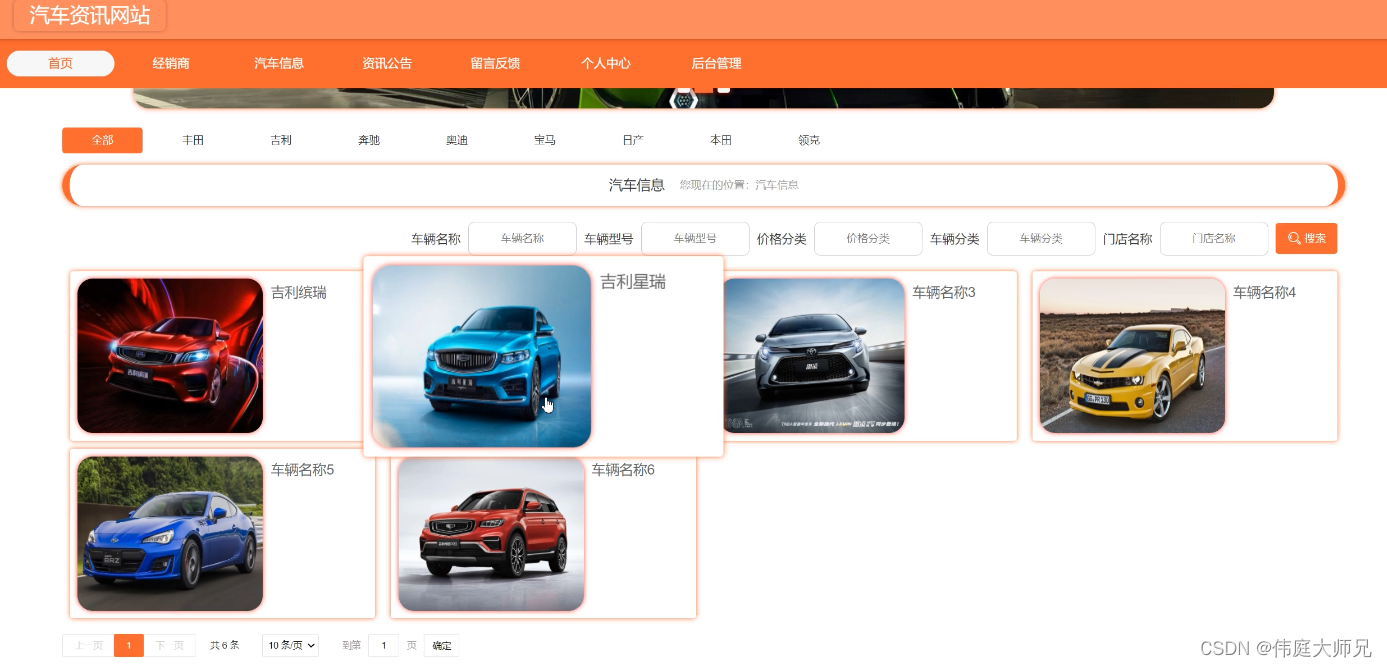Open 留言反馈 from the top navigation
The height and width of the screenshot is (667, 1387).
pos(495,63)
